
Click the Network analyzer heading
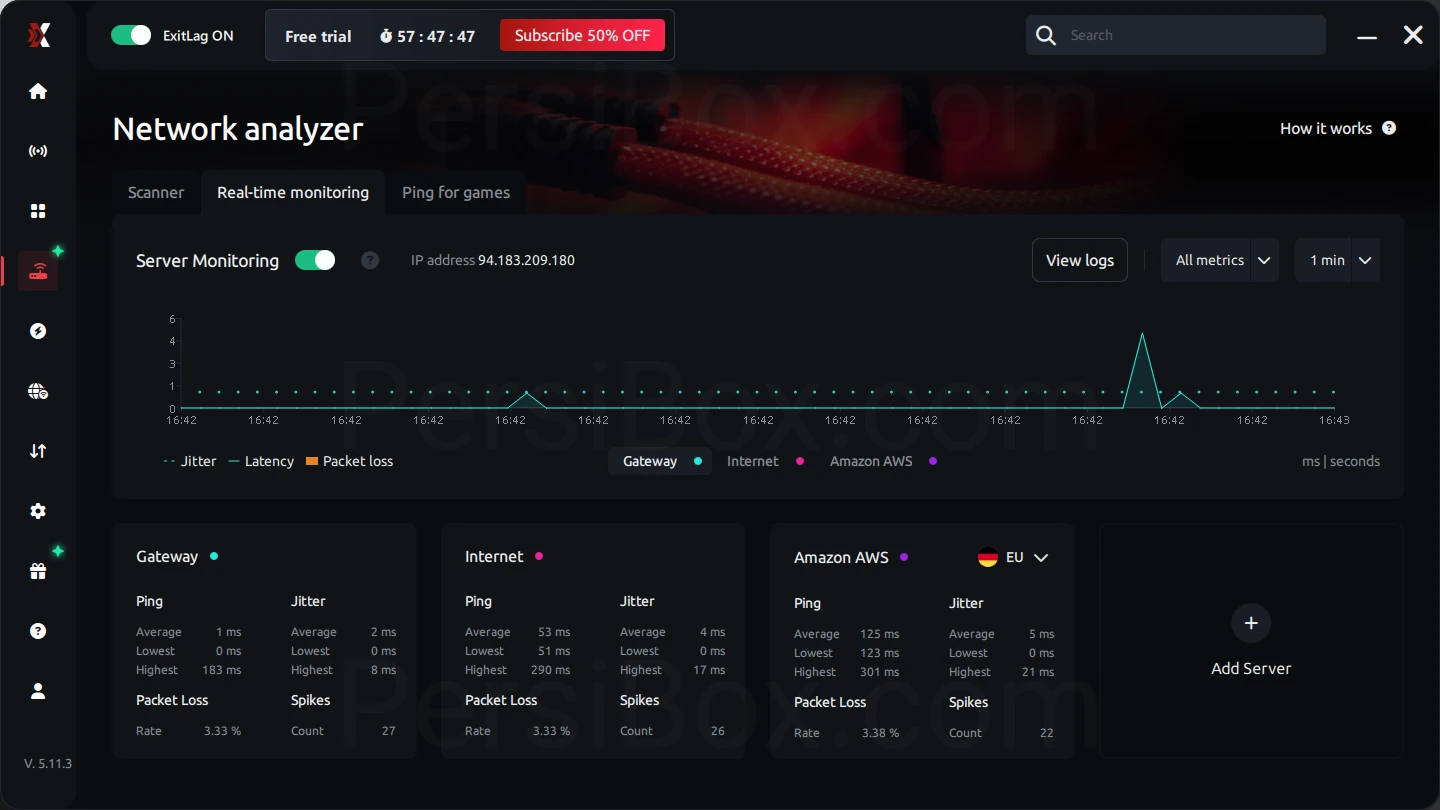coord(238,129)
